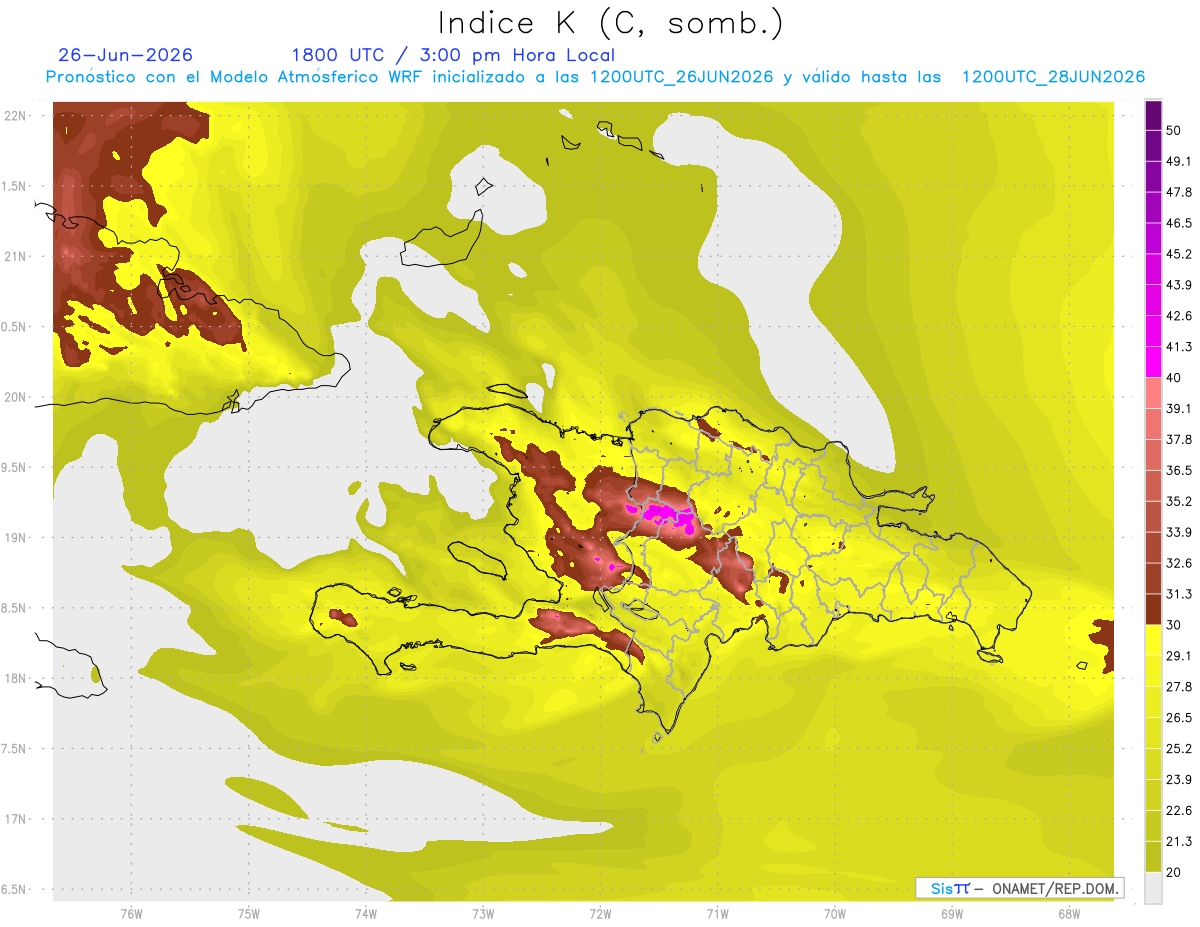Click the "22N" latitude label
This screenshot has width=1200, height=927.
click(x=17, y=116)
